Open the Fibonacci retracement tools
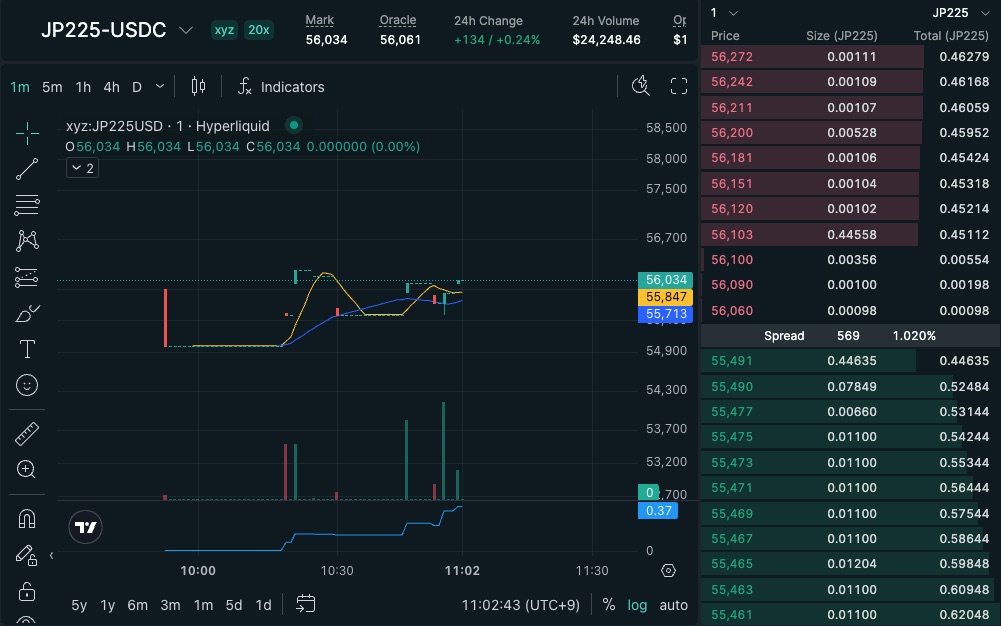This screenshot has width=1001, height=626. point(27,205)
